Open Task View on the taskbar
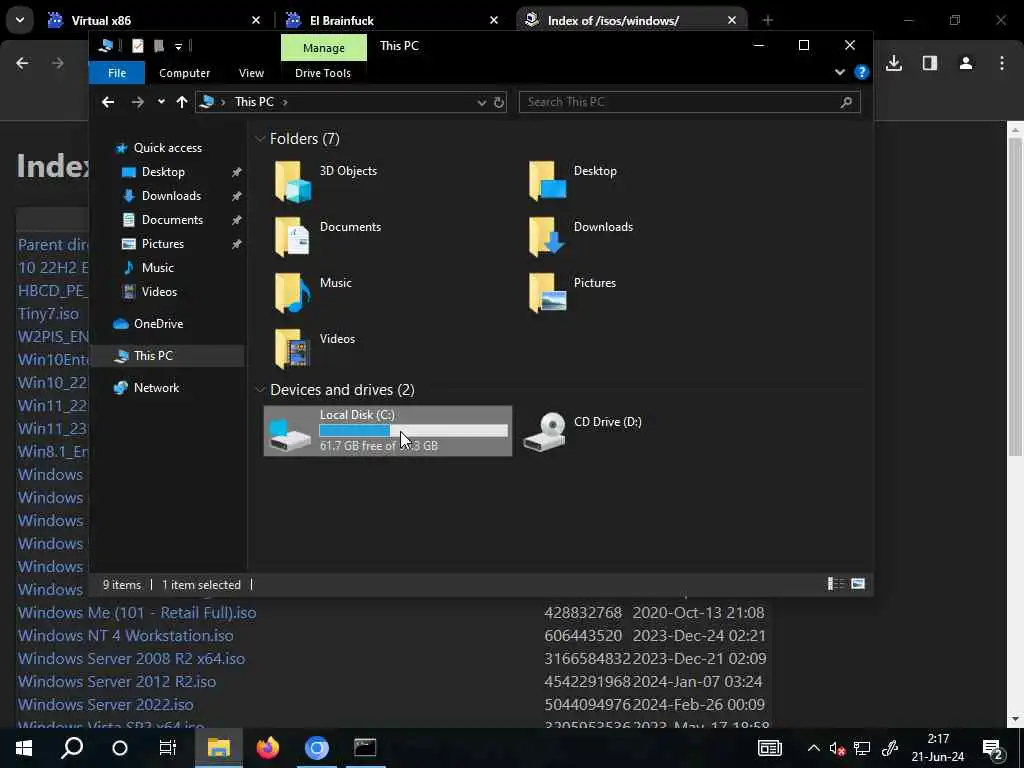This screenshot has width=1024, height=768. tap(168, 748)
